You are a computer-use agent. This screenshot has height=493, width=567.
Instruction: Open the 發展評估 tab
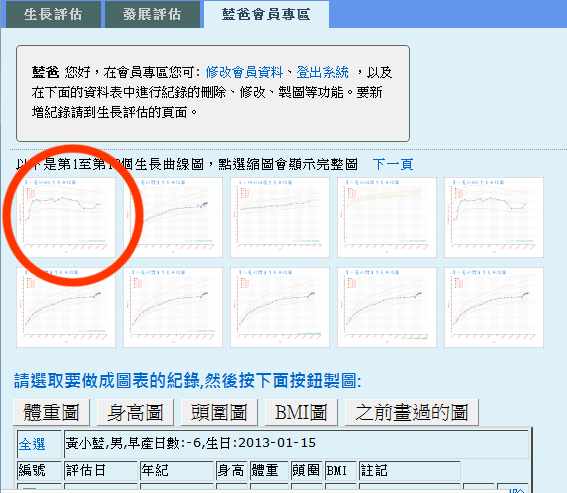coord(152,14)
